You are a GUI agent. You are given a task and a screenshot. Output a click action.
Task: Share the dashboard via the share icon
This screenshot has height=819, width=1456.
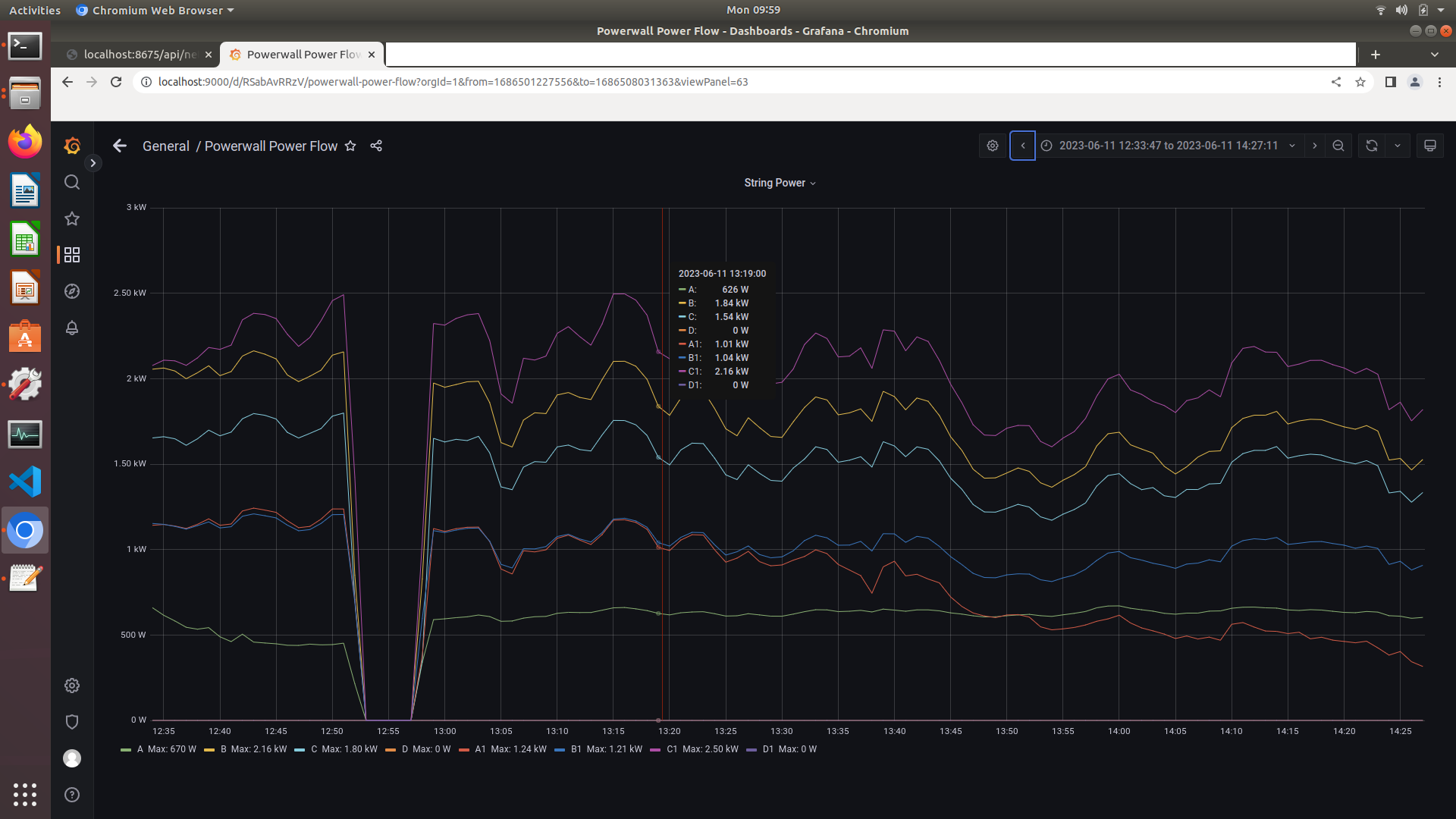(376, 146)
